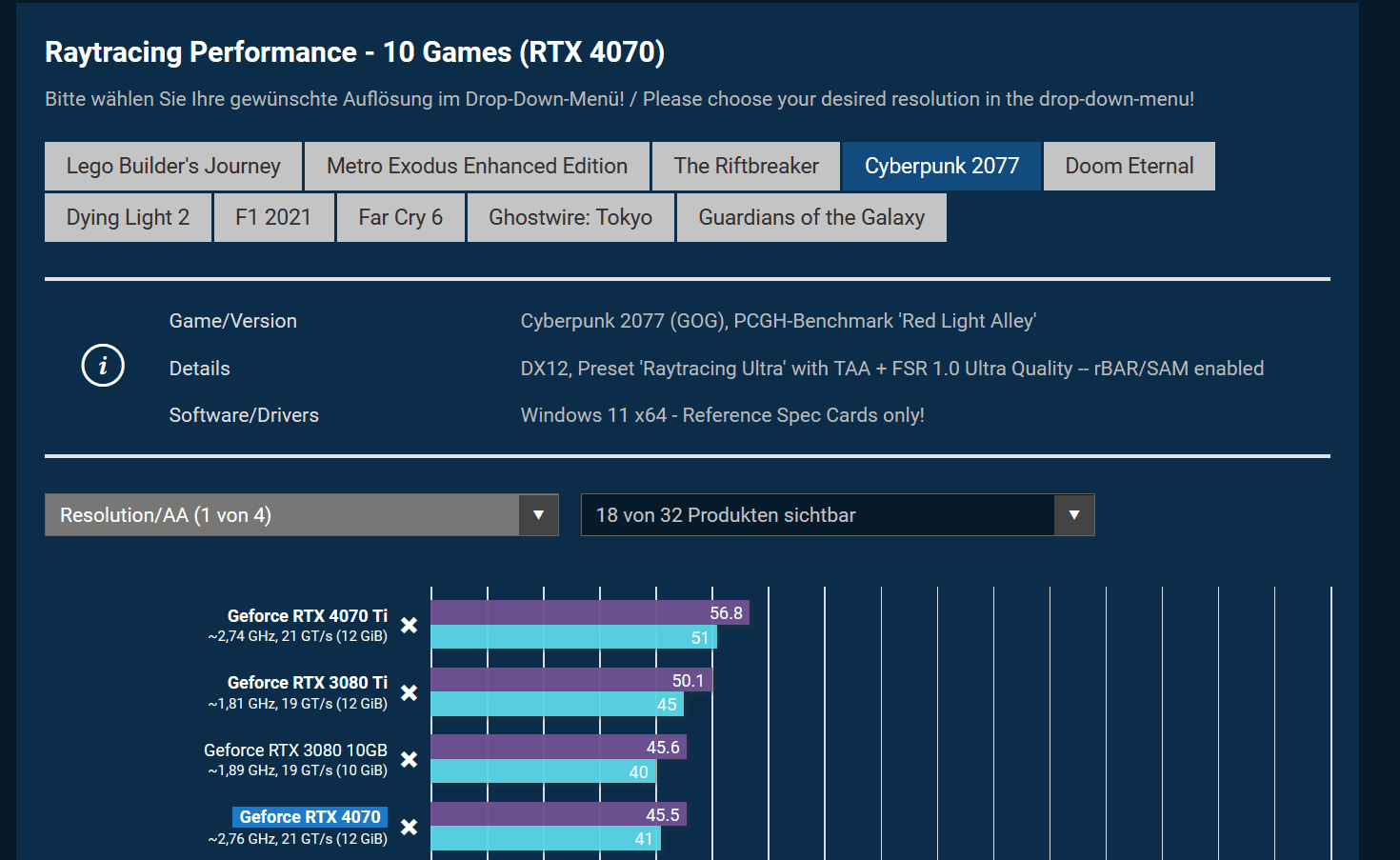Remove Geforce RTX 3080 Ti with X icon

409,692
